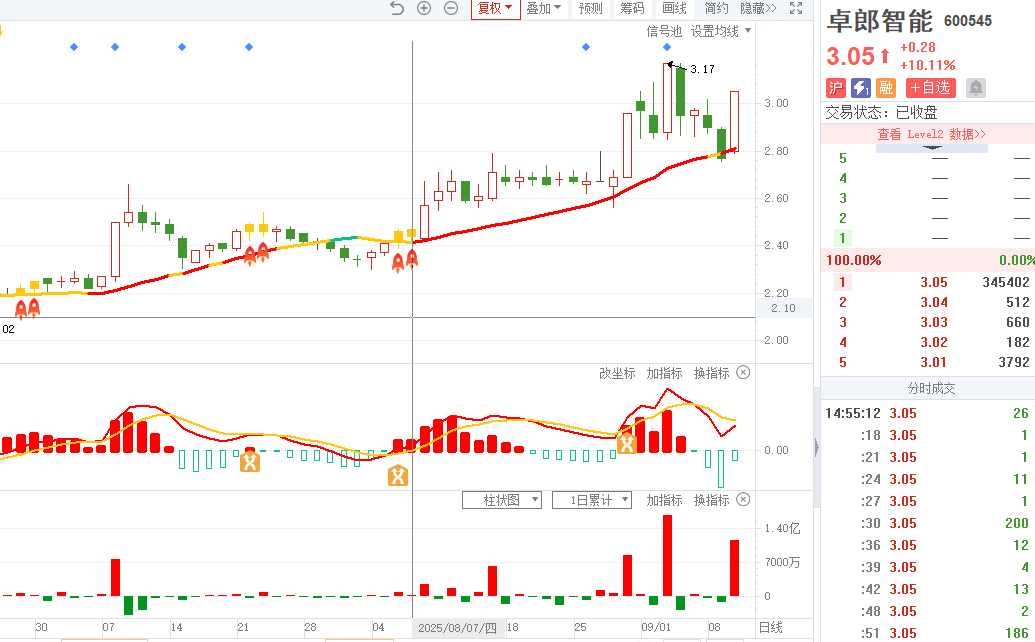Select order book price 3.04
The height and width of the screenshot is (642, 1035).
pos(934,302)
